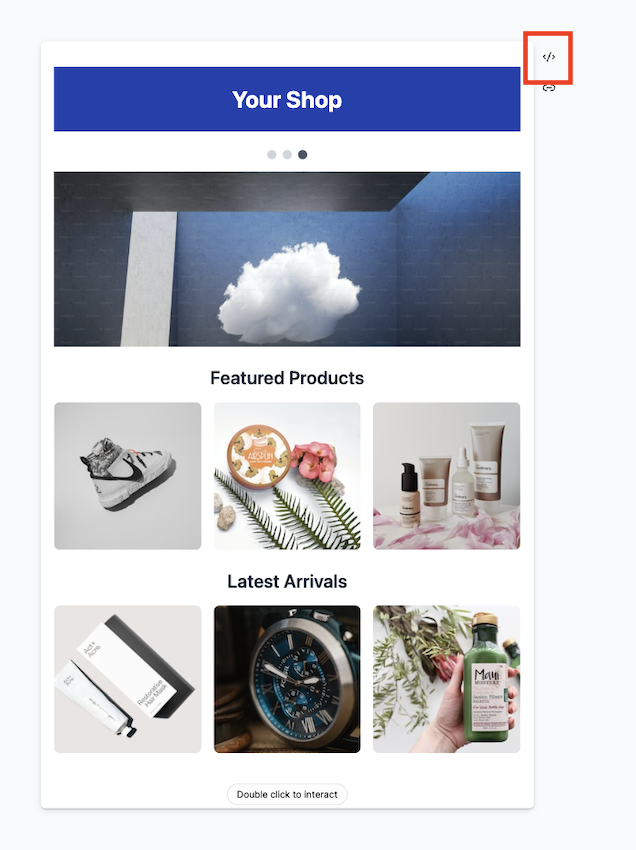Click the cloud in the hero banner
The height and width of the screenshot is (850, 636).
[290, 293]
